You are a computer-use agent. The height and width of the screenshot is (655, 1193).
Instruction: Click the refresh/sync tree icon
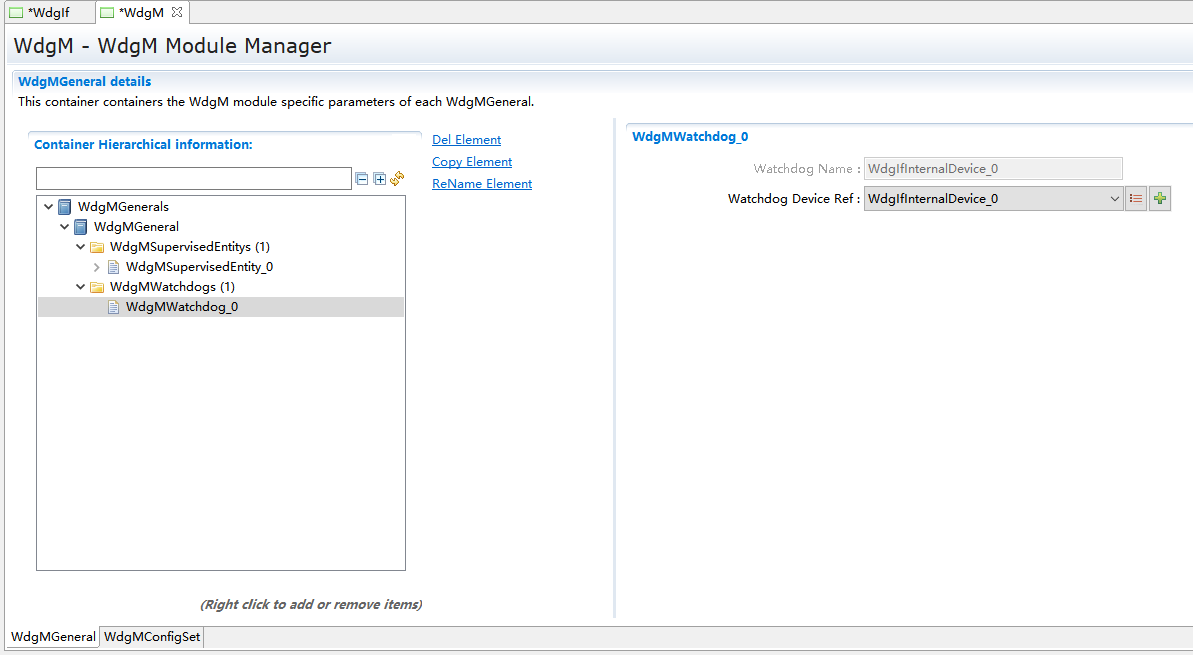click(x=397, y=178)
